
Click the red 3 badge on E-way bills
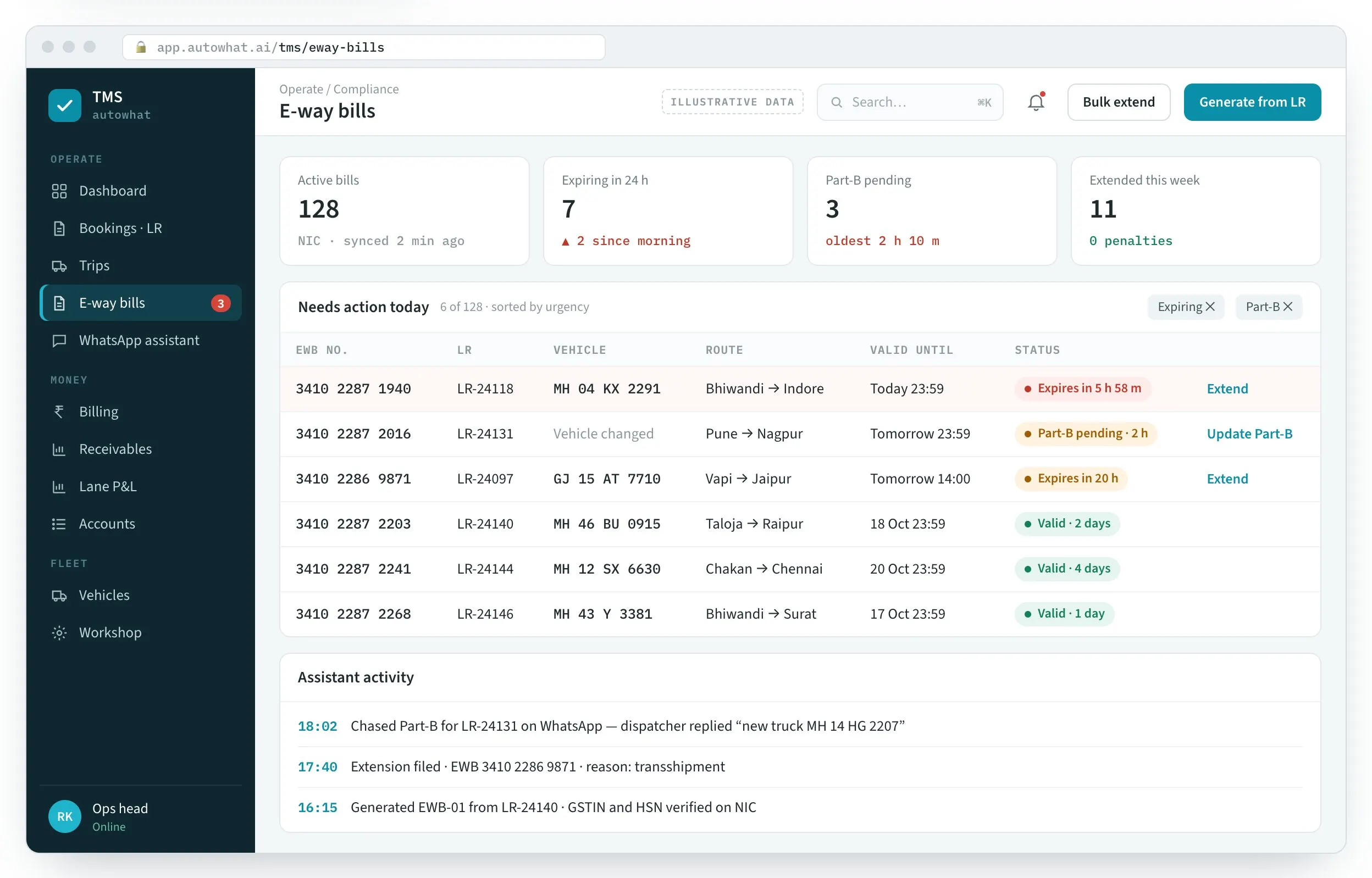220,303
